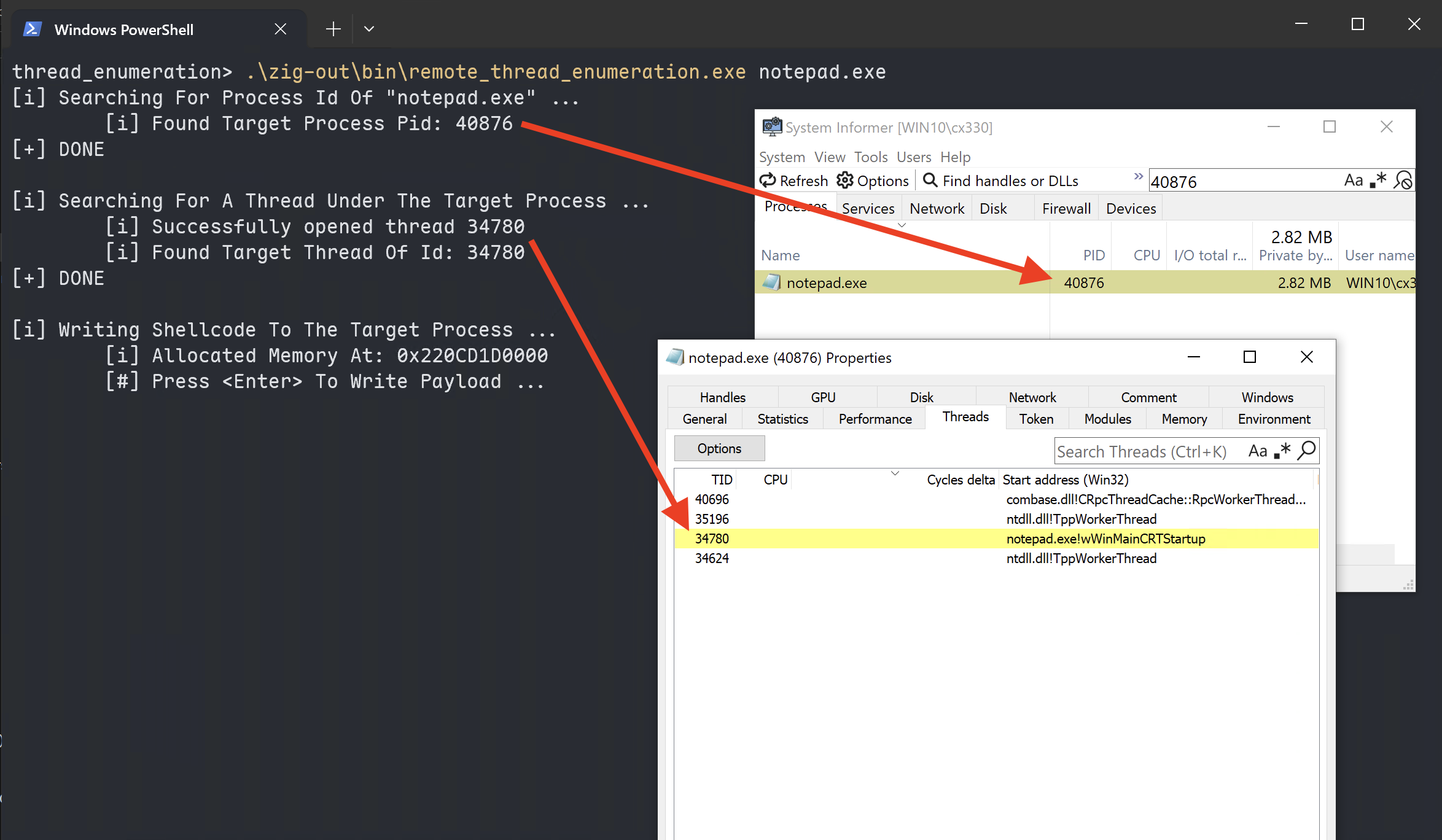Click the System Informer title bar icon
Screen dimensions: 1442x840
coord(771,126)
